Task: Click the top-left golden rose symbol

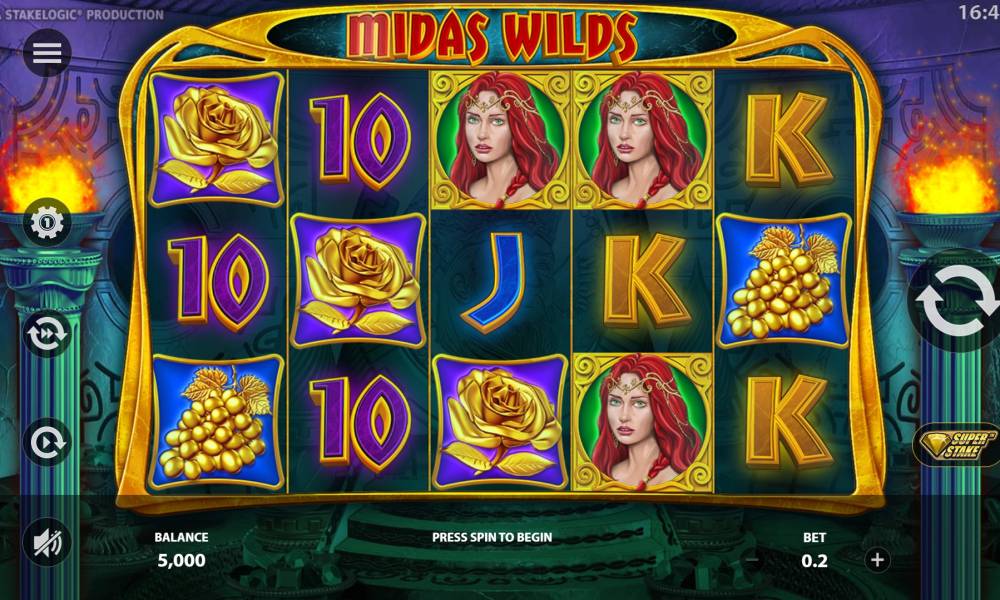Action: click(x=216, y=139)
